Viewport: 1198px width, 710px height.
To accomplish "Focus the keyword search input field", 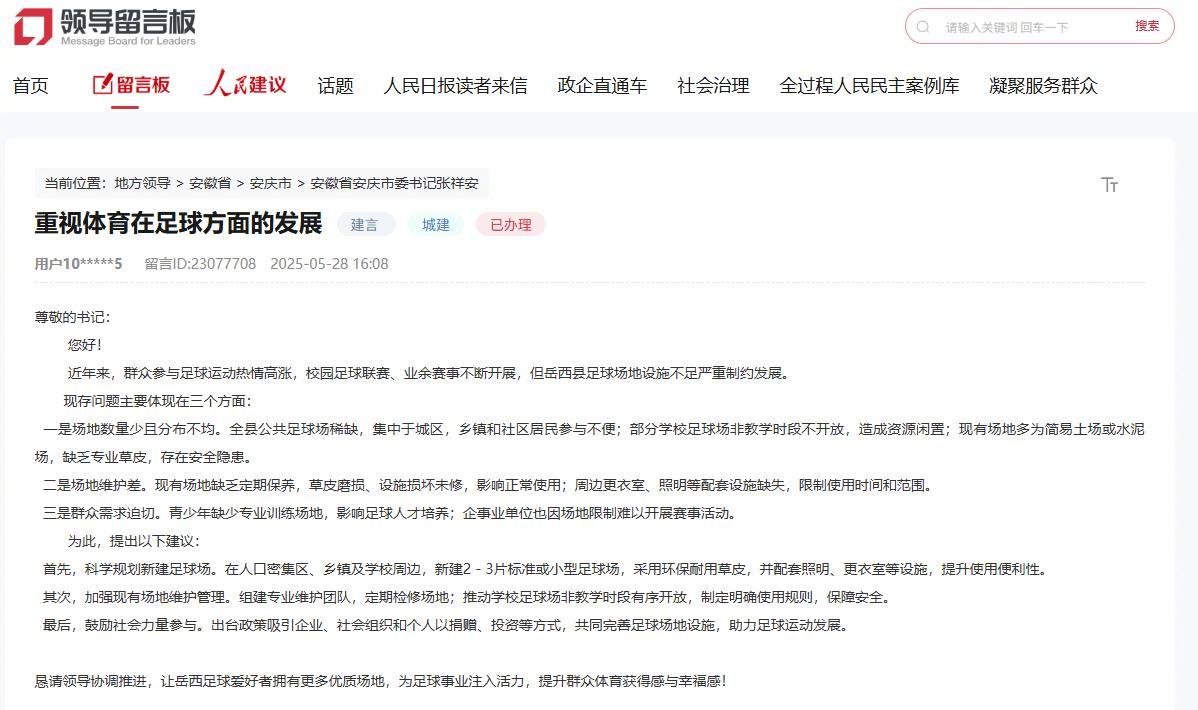I will (x=1031, y=27).
